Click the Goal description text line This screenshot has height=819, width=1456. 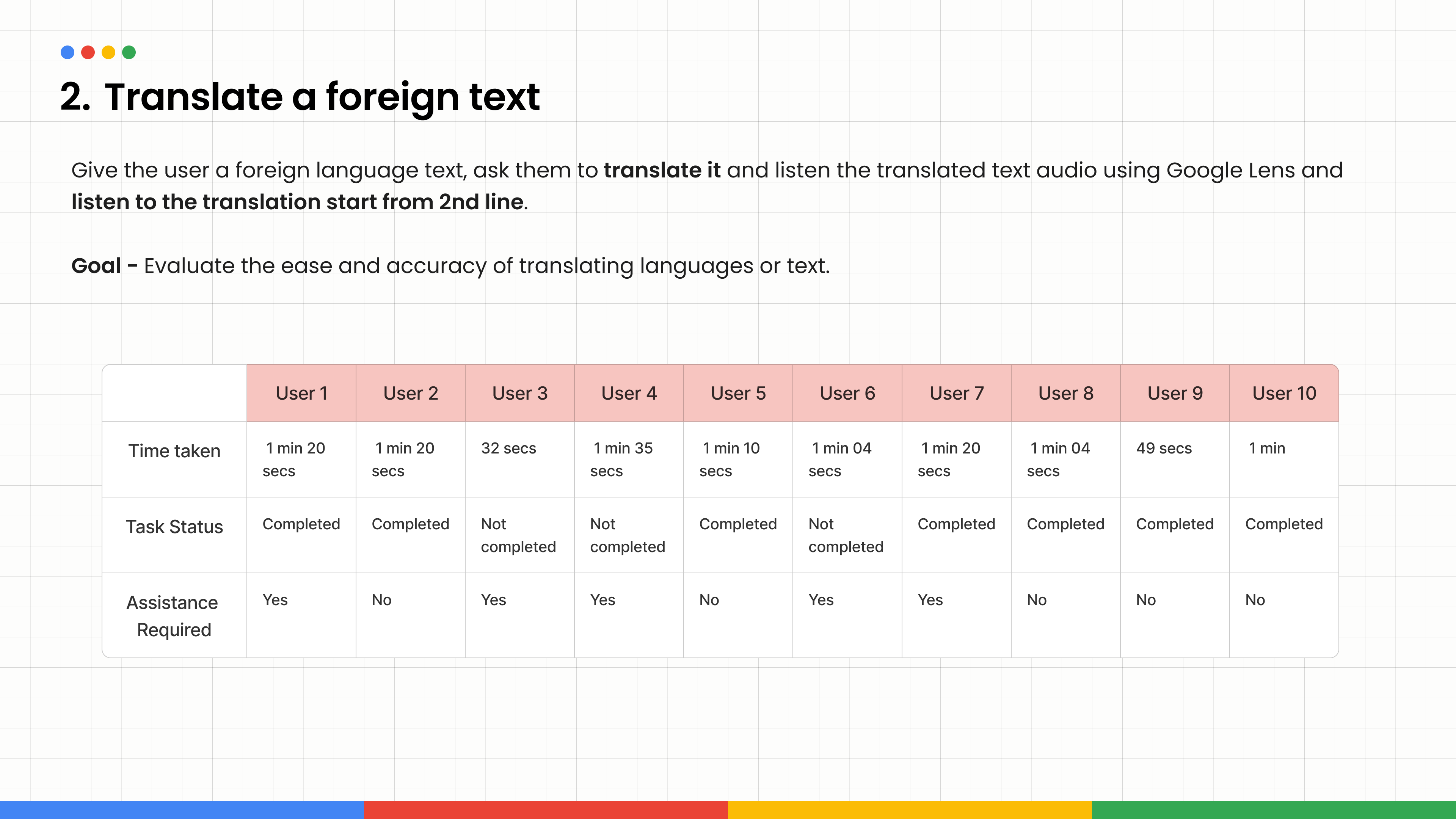pyautogui.click(x=450, y=266)
